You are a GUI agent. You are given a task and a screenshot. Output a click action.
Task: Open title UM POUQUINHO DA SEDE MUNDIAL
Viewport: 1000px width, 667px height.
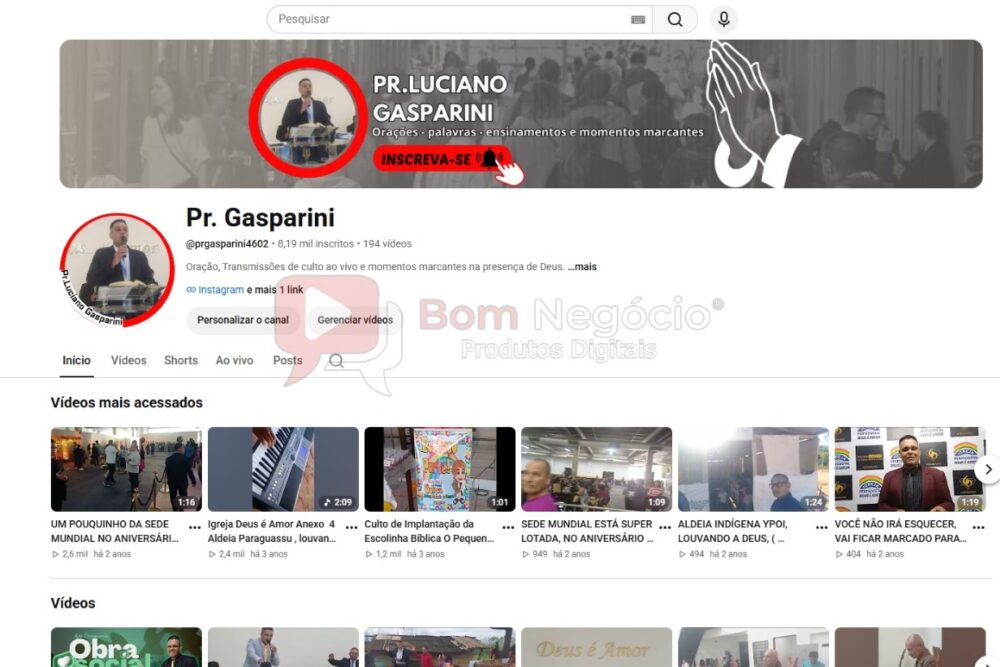point(115,531)
